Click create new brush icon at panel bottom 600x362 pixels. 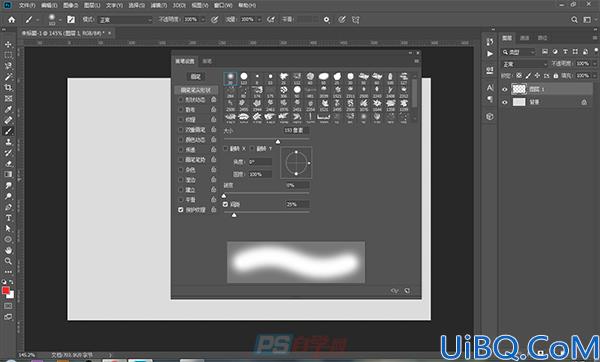click(x=407, y=290)
